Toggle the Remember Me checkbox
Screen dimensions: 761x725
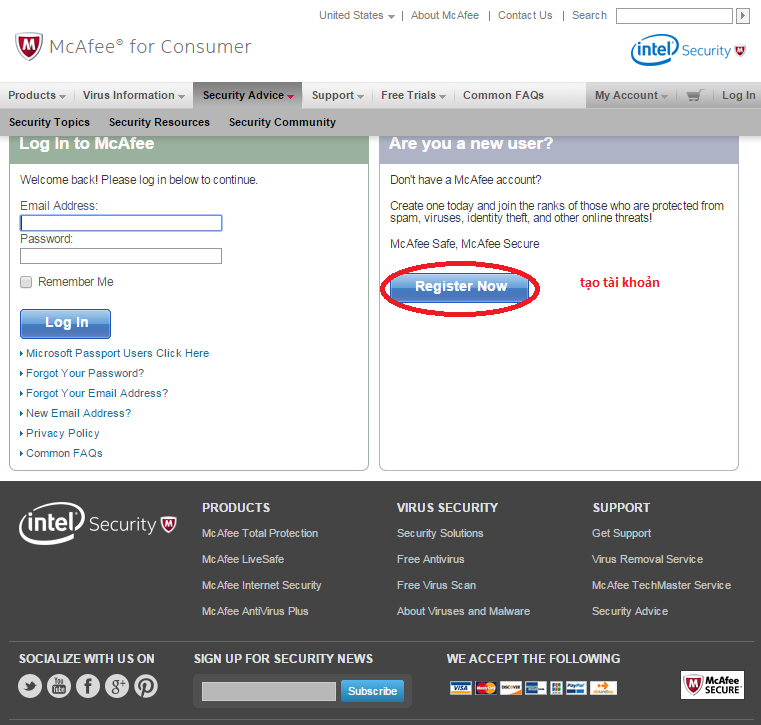26,282
